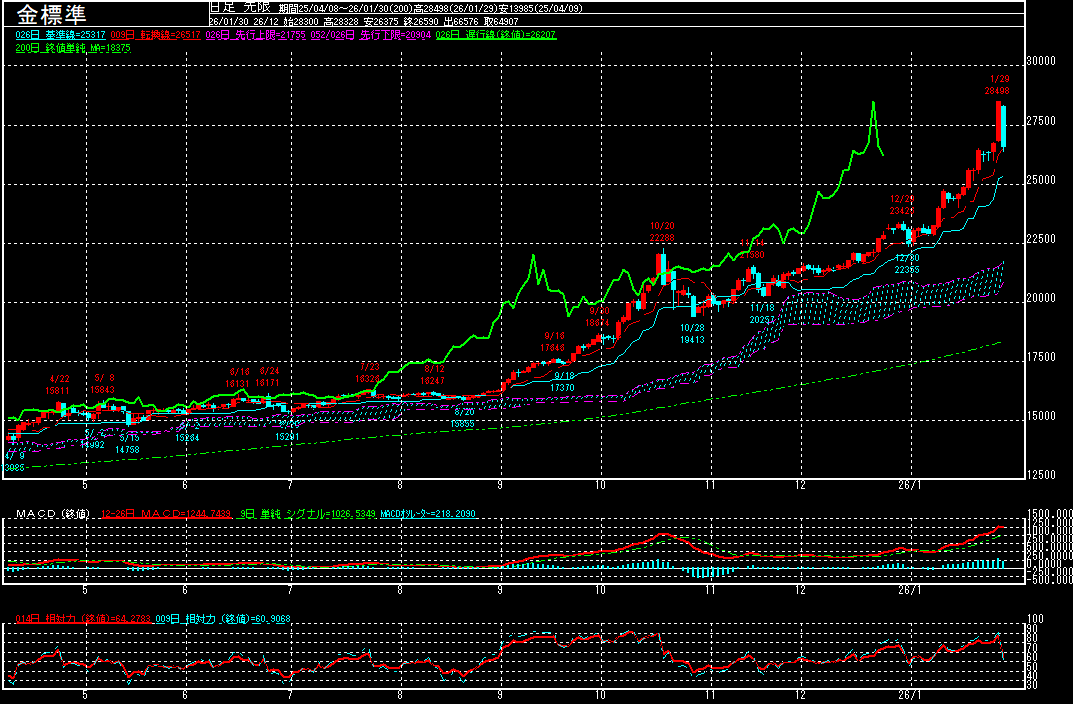This screenshot has width=1080, height=704.
Task: Select the 17500 price axis label
Action: [x=1042, y=357]
